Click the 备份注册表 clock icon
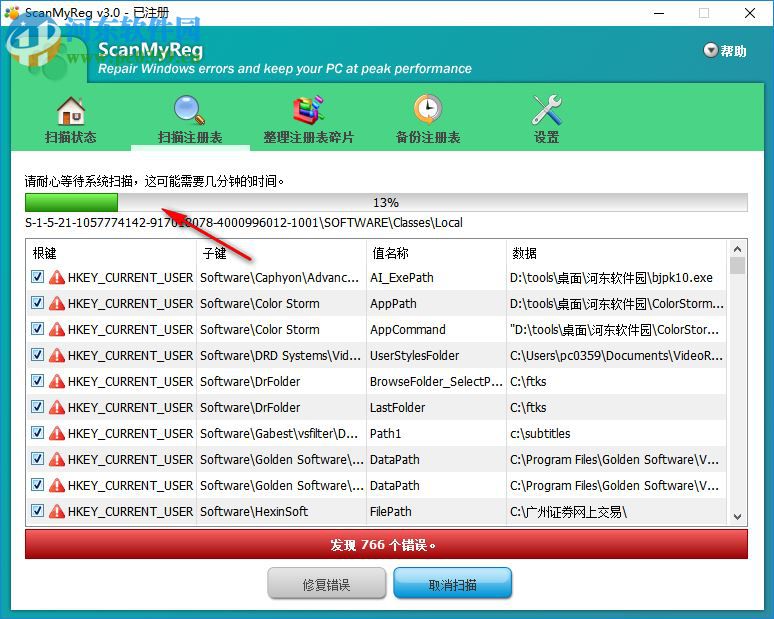This screenshot has height=619, width=774. (428, 109)
